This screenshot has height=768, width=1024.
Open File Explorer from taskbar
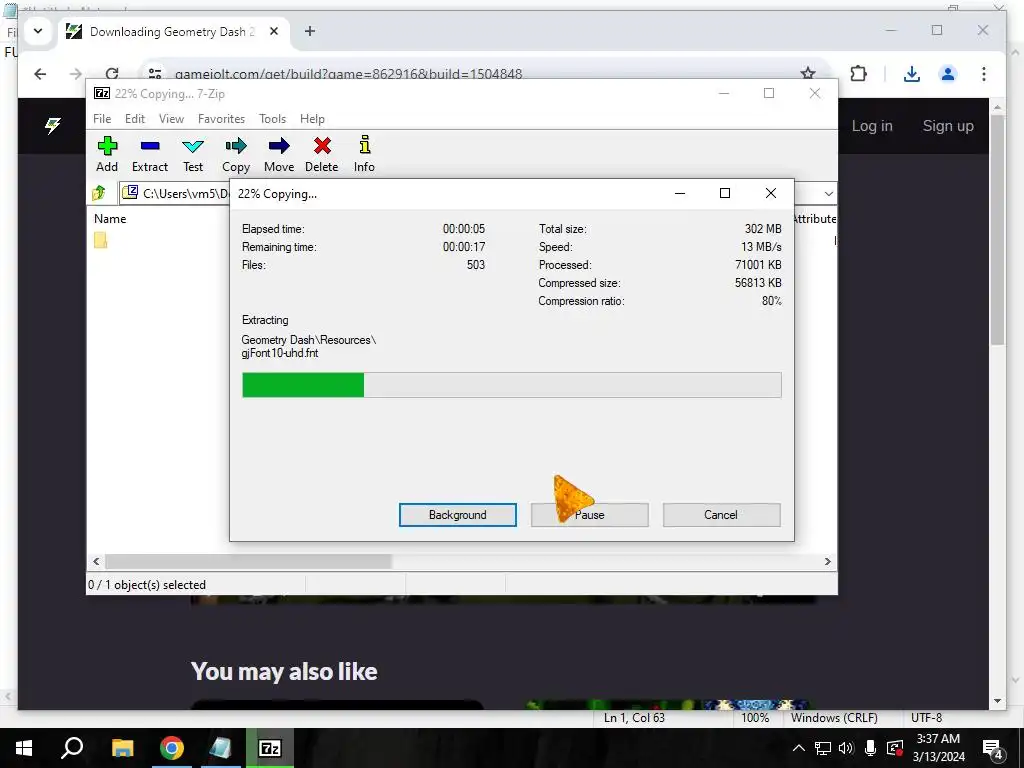[122, 748]
